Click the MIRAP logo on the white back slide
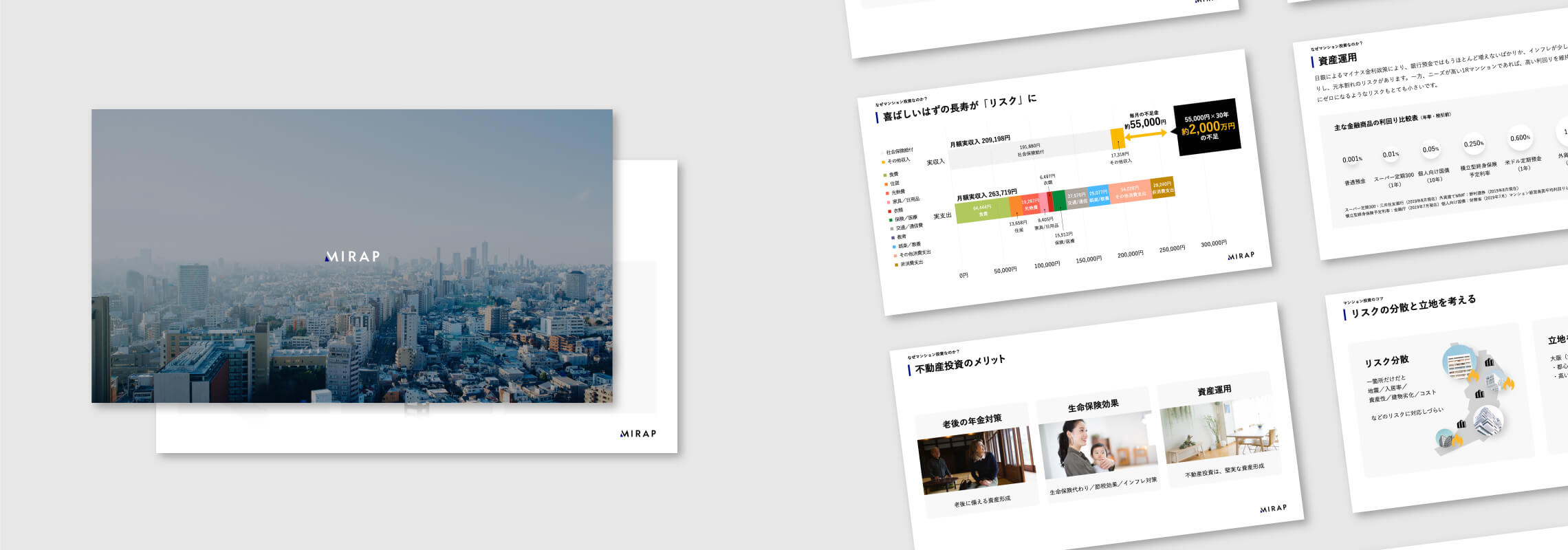The width and height of the screenshot is (1568, 550). pyautogui.click(x=638, y=434)
